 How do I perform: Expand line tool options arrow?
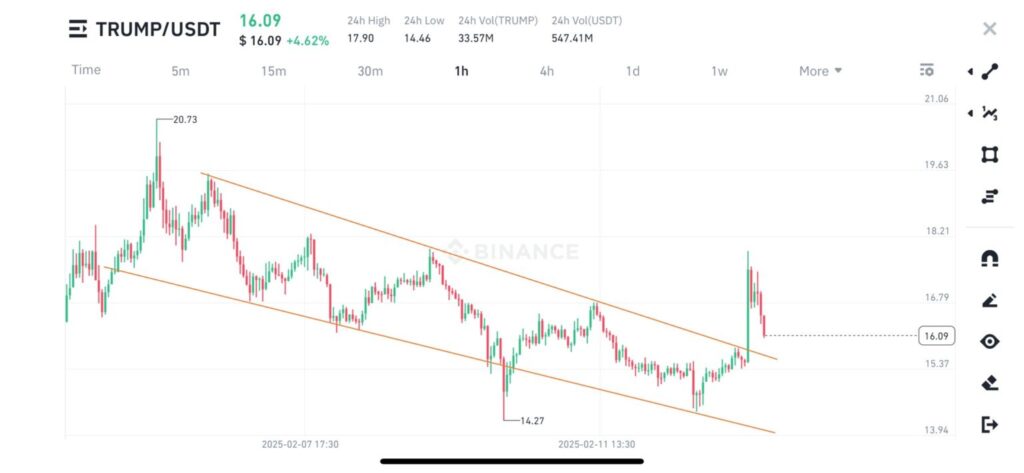coord(970,72)
